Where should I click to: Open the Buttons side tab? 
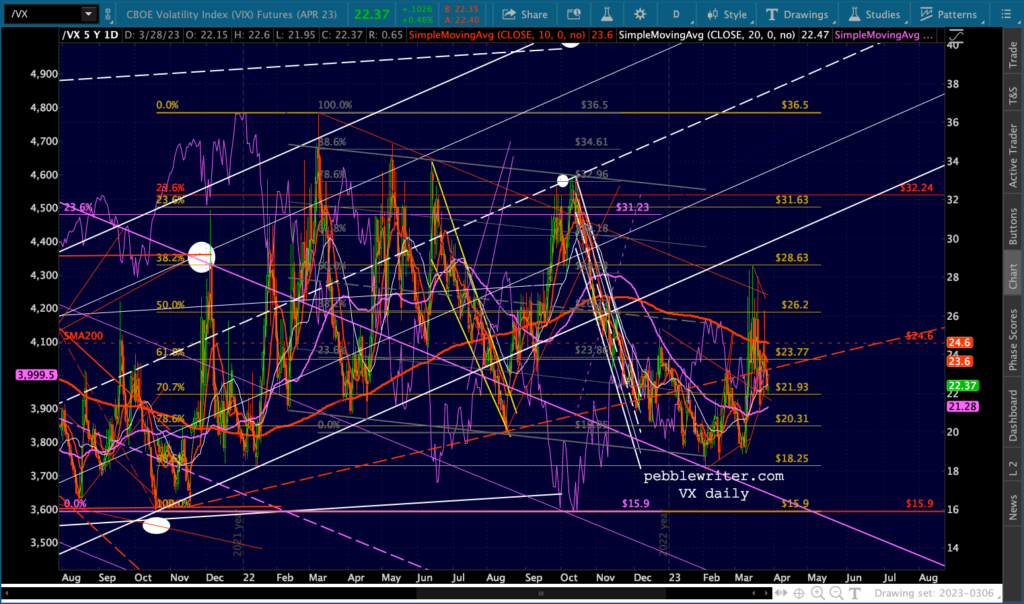1012,226
